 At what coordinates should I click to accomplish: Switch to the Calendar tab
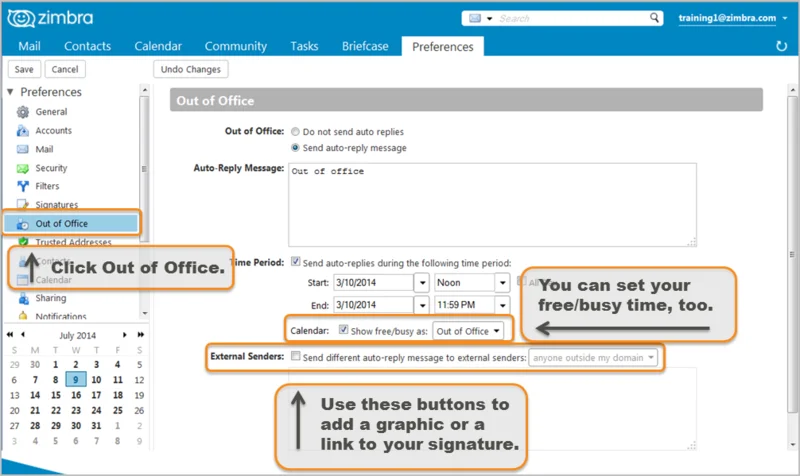click(158, 46)
